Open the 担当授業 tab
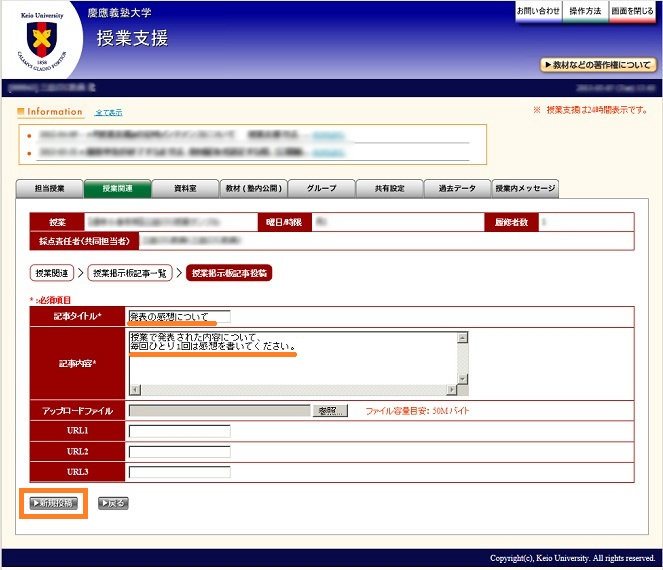Viewport: 663px width, 570px height. pos(50,188)
